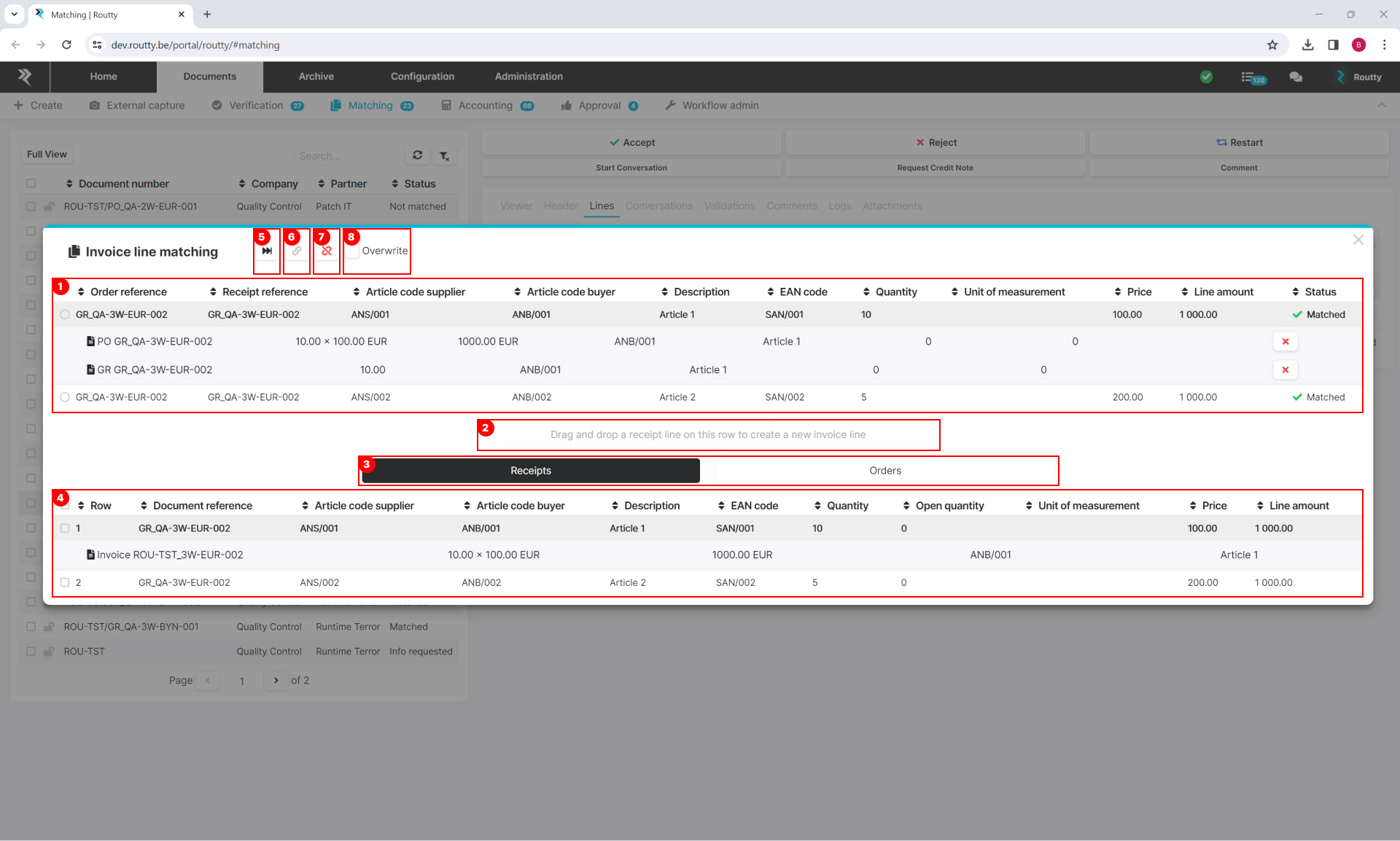This screenshot has height=841, width=1400.
Task: Click the grey link lines icon
Action: click(297, 251)
